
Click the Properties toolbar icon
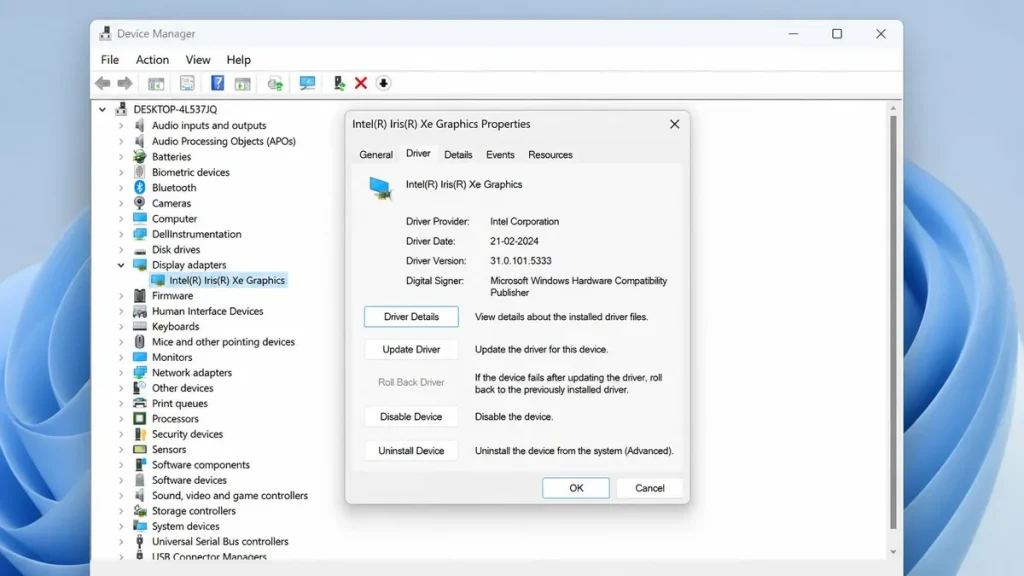click(x=187, y=83)
